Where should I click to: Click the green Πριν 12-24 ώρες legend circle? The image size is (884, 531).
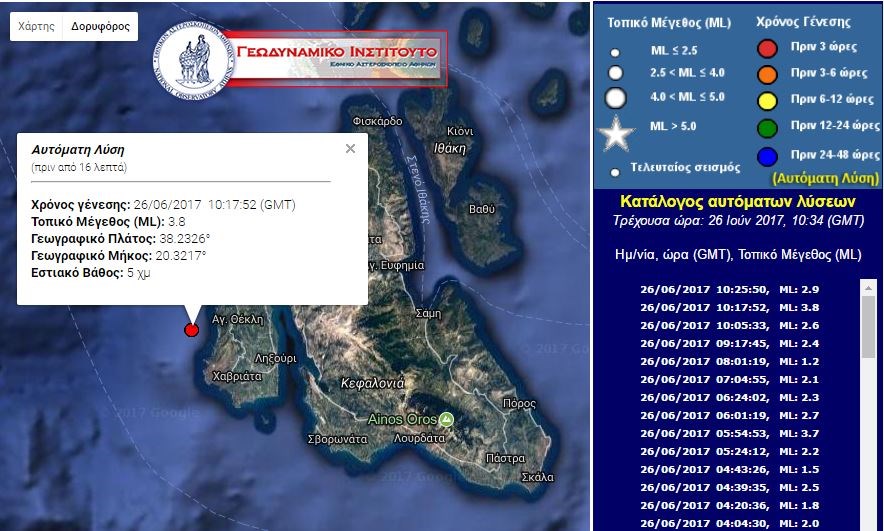(x=768, y=127)
